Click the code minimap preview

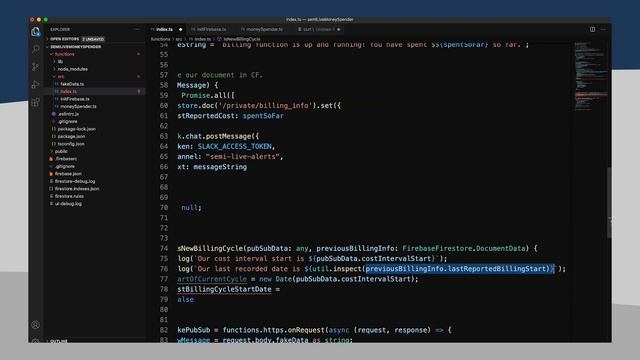590,76
